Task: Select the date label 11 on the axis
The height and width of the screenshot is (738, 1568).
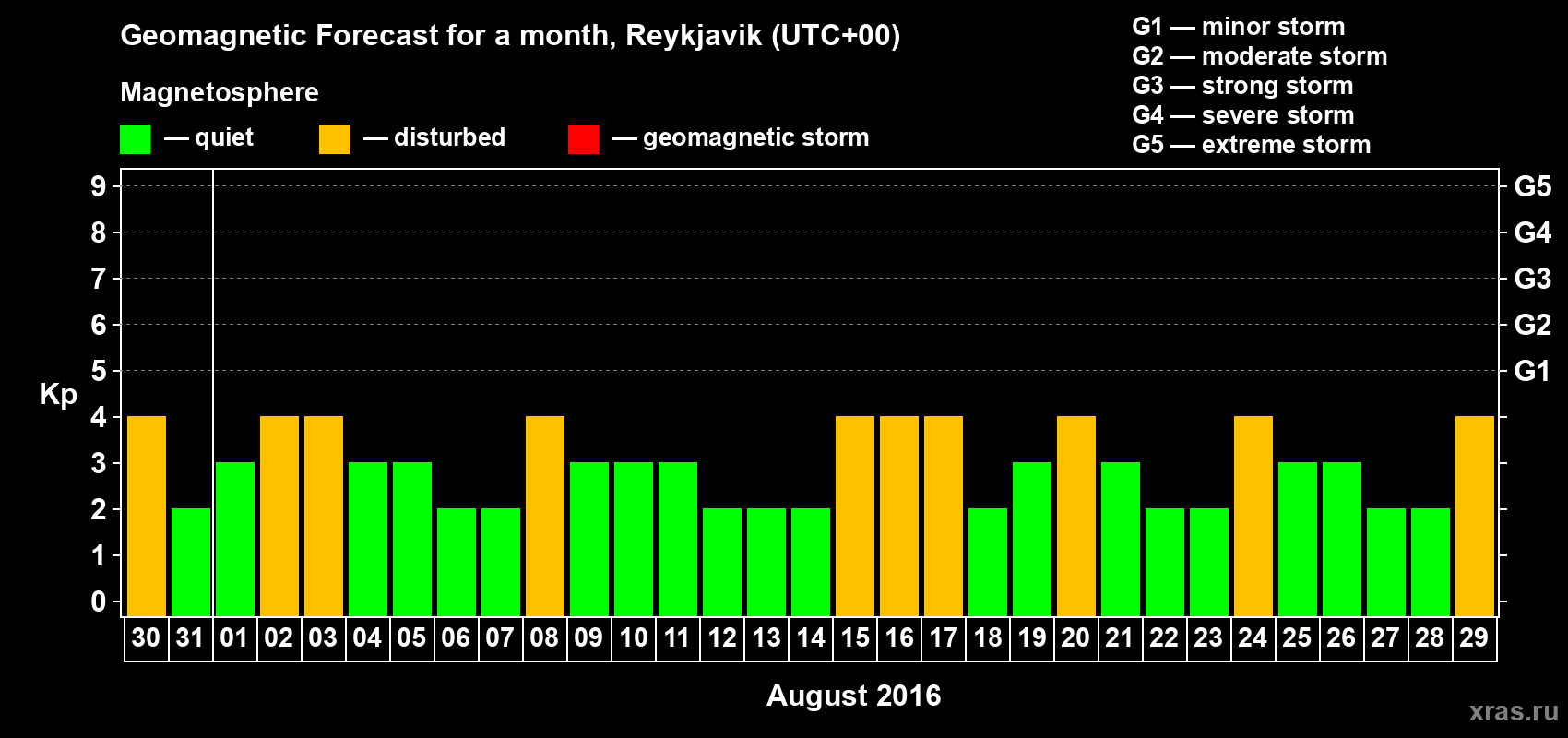Action: tap(677, 638)
